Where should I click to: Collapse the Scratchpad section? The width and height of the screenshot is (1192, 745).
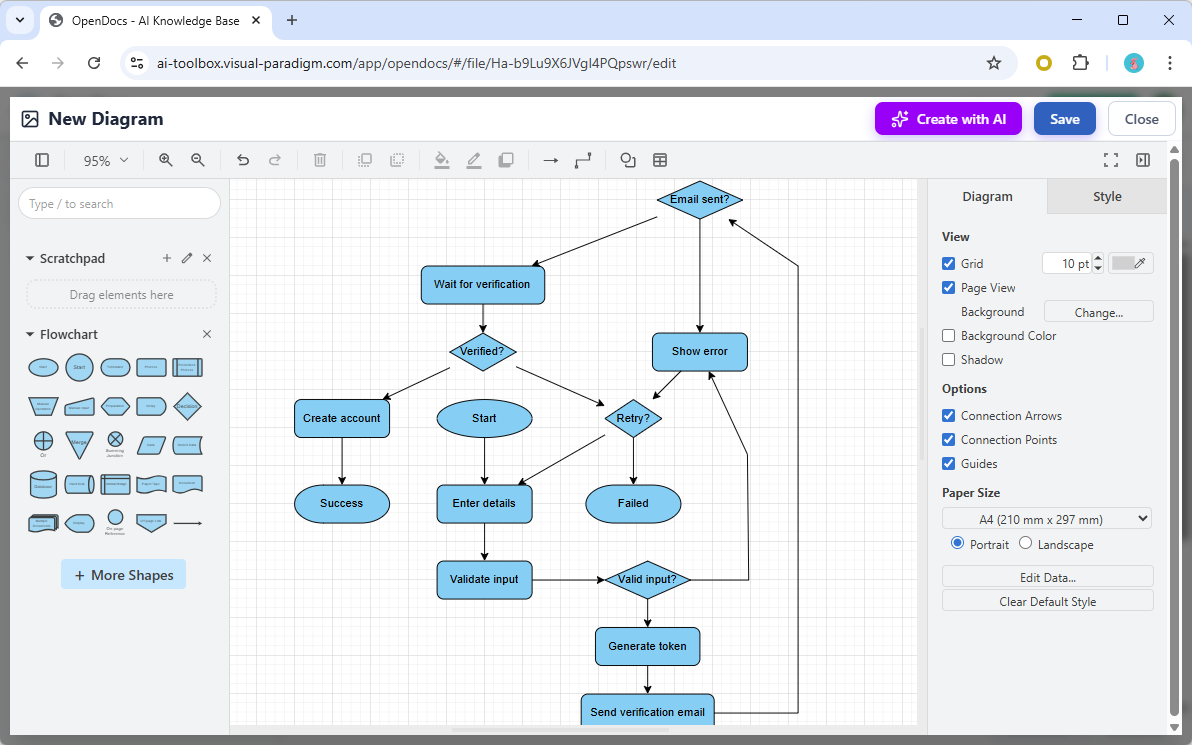29,257
